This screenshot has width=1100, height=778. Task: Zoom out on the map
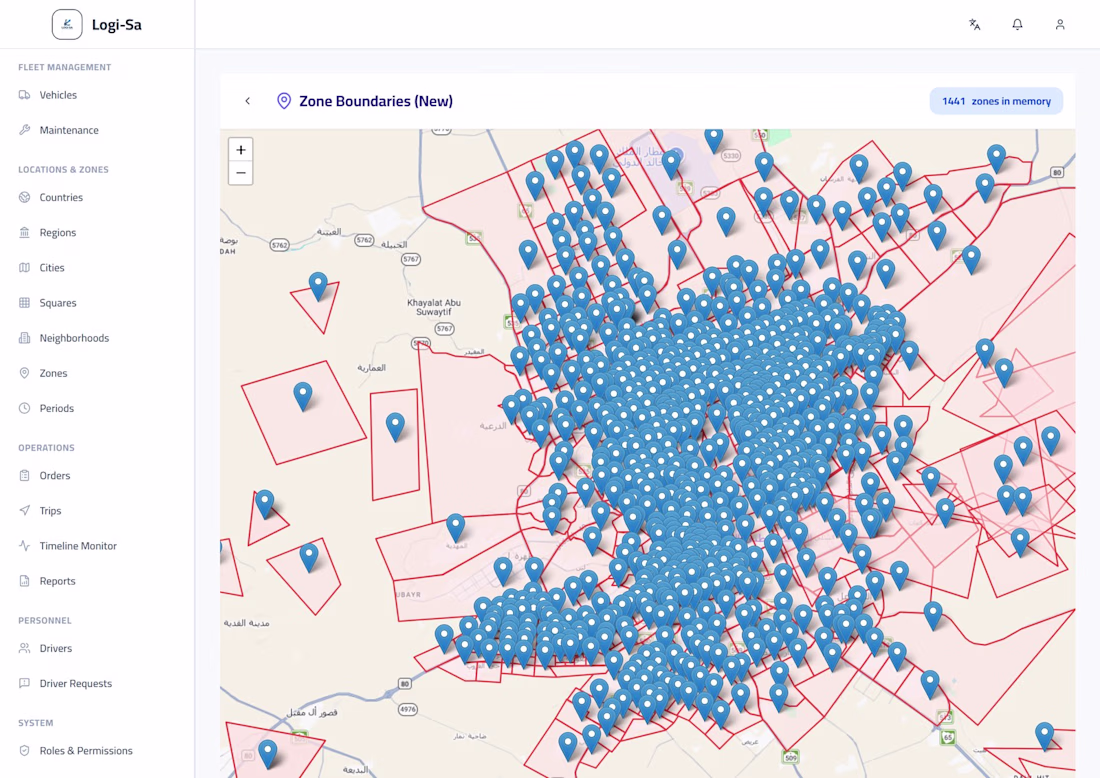click(x=241, y=173)
